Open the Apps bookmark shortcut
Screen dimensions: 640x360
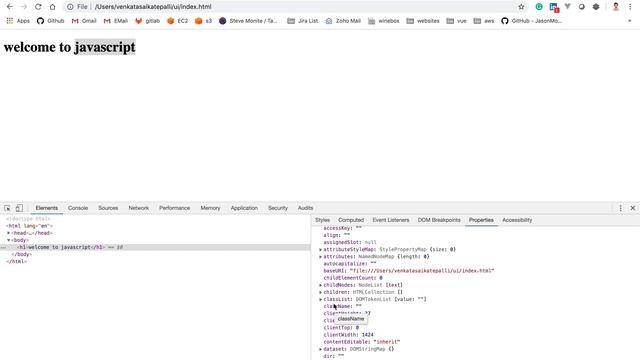[18, 21]
